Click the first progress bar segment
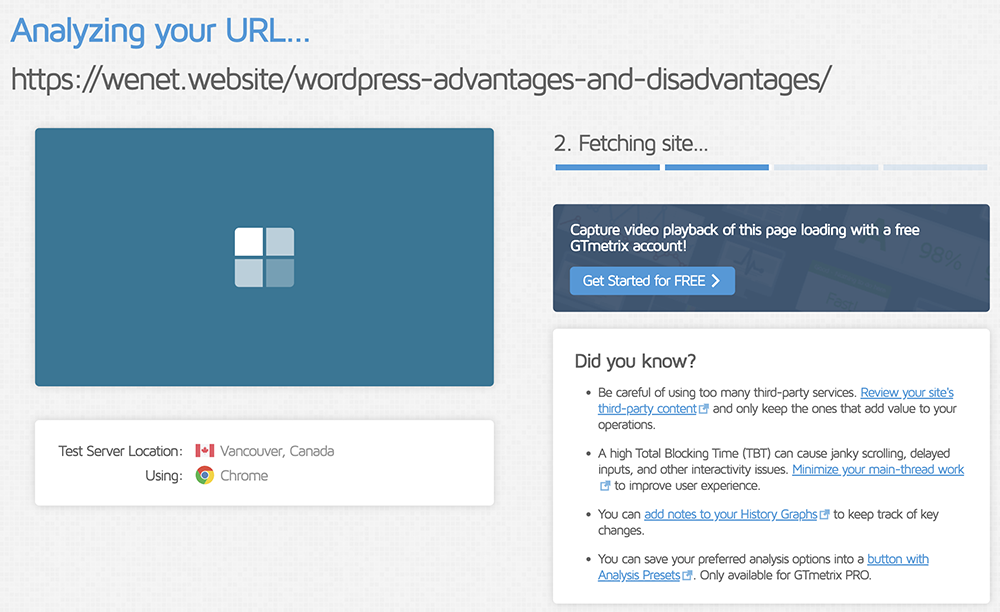 pos(607,167)
